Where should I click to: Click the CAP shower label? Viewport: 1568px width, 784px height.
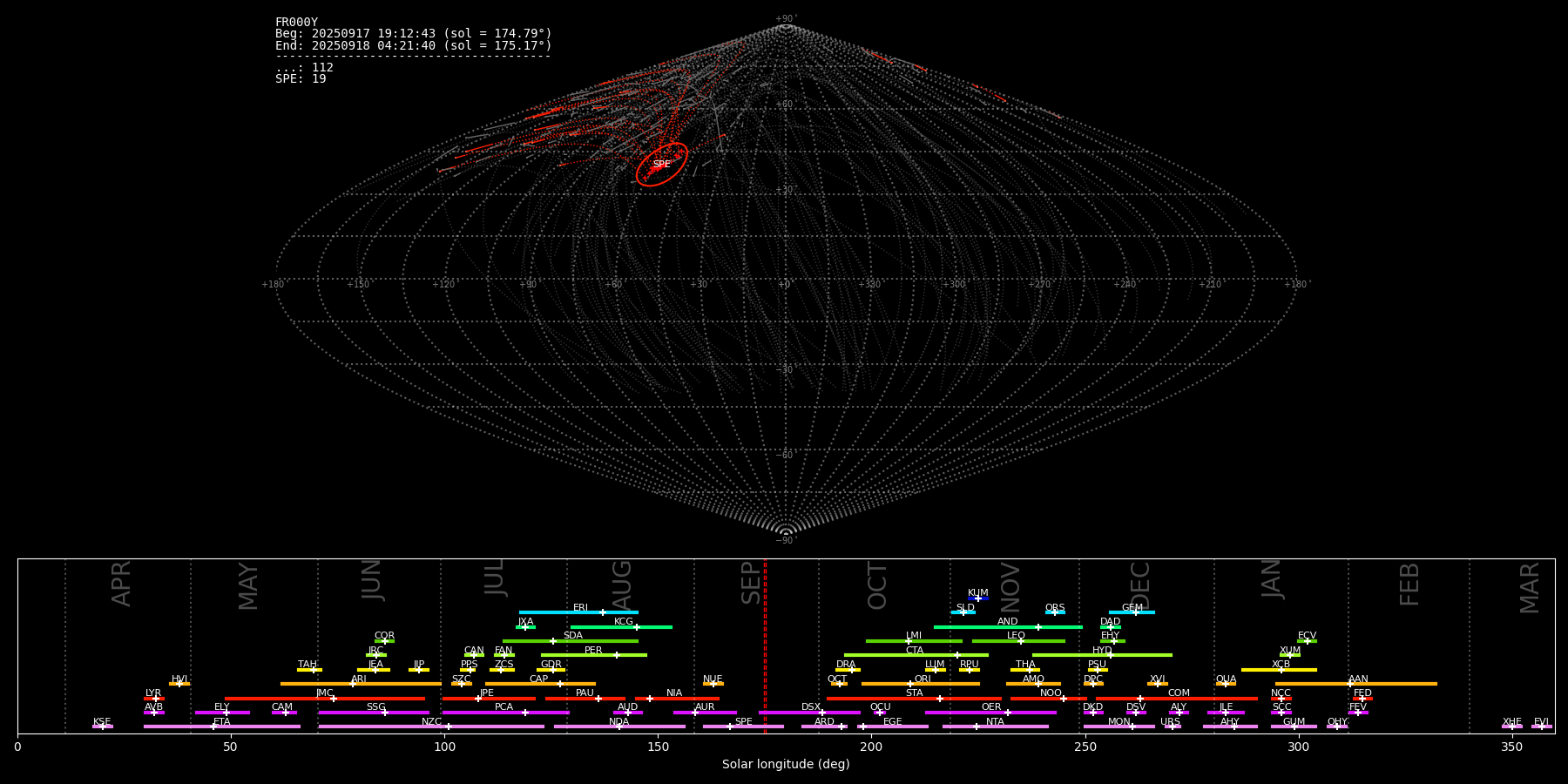pyautogui.click(x=538, y=679)
